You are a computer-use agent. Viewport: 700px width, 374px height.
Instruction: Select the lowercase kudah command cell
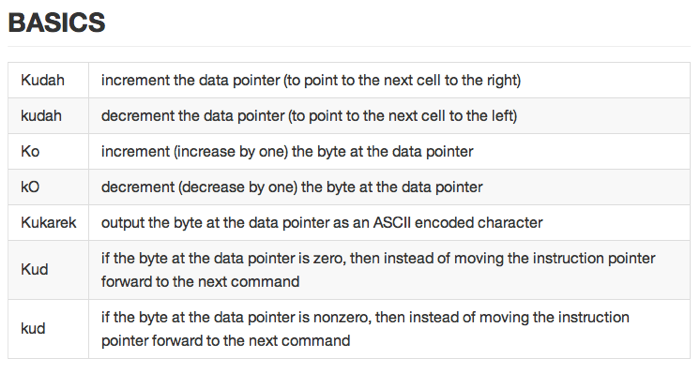[48, 116]
